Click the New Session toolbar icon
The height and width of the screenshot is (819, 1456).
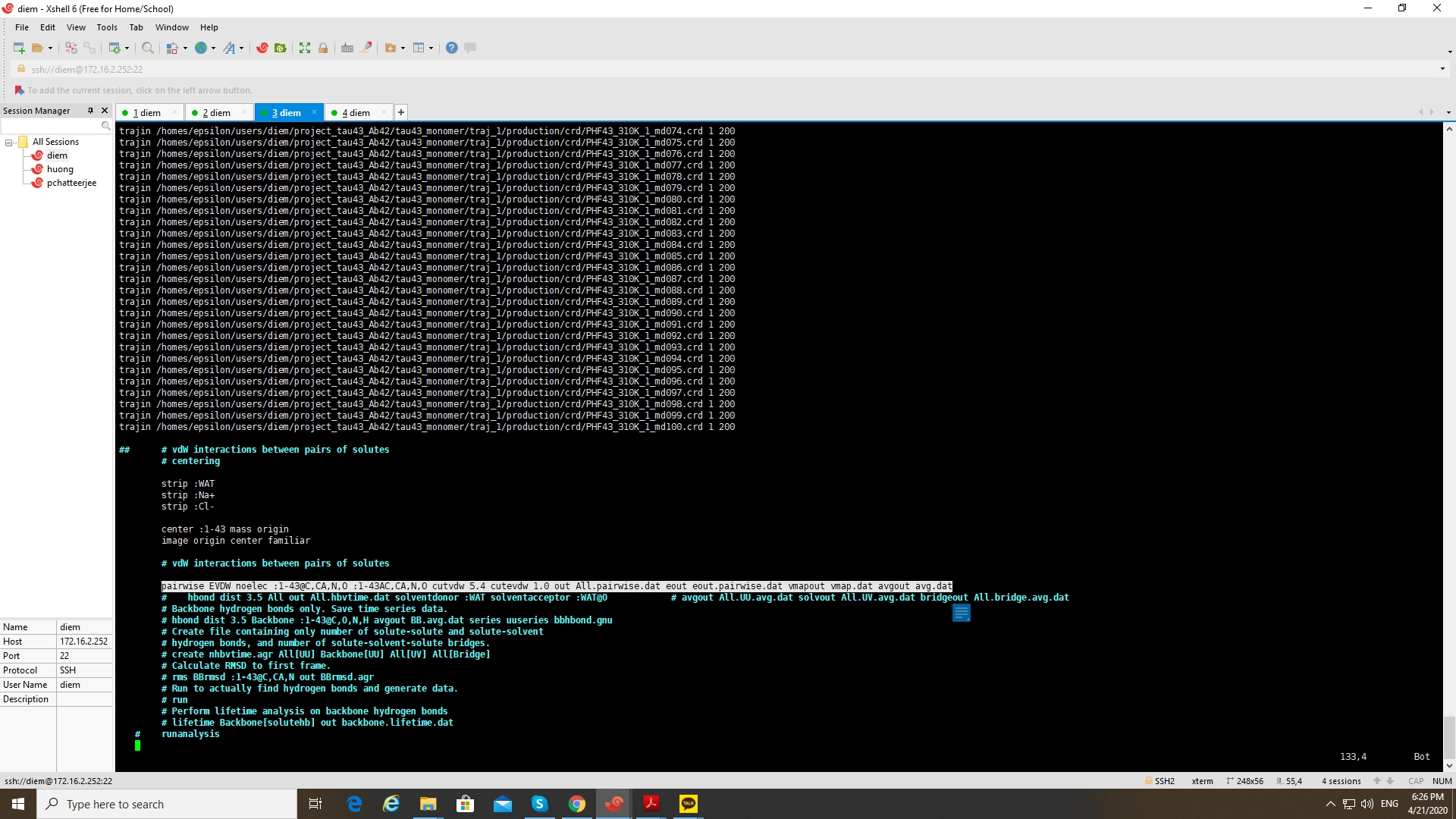[x=19, y=48]
